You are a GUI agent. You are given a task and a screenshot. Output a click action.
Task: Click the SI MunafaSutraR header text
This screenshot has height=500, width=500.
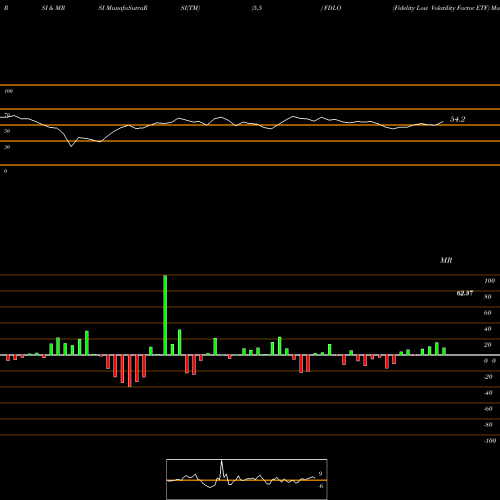pyautogui.click(x=123, y=8)
